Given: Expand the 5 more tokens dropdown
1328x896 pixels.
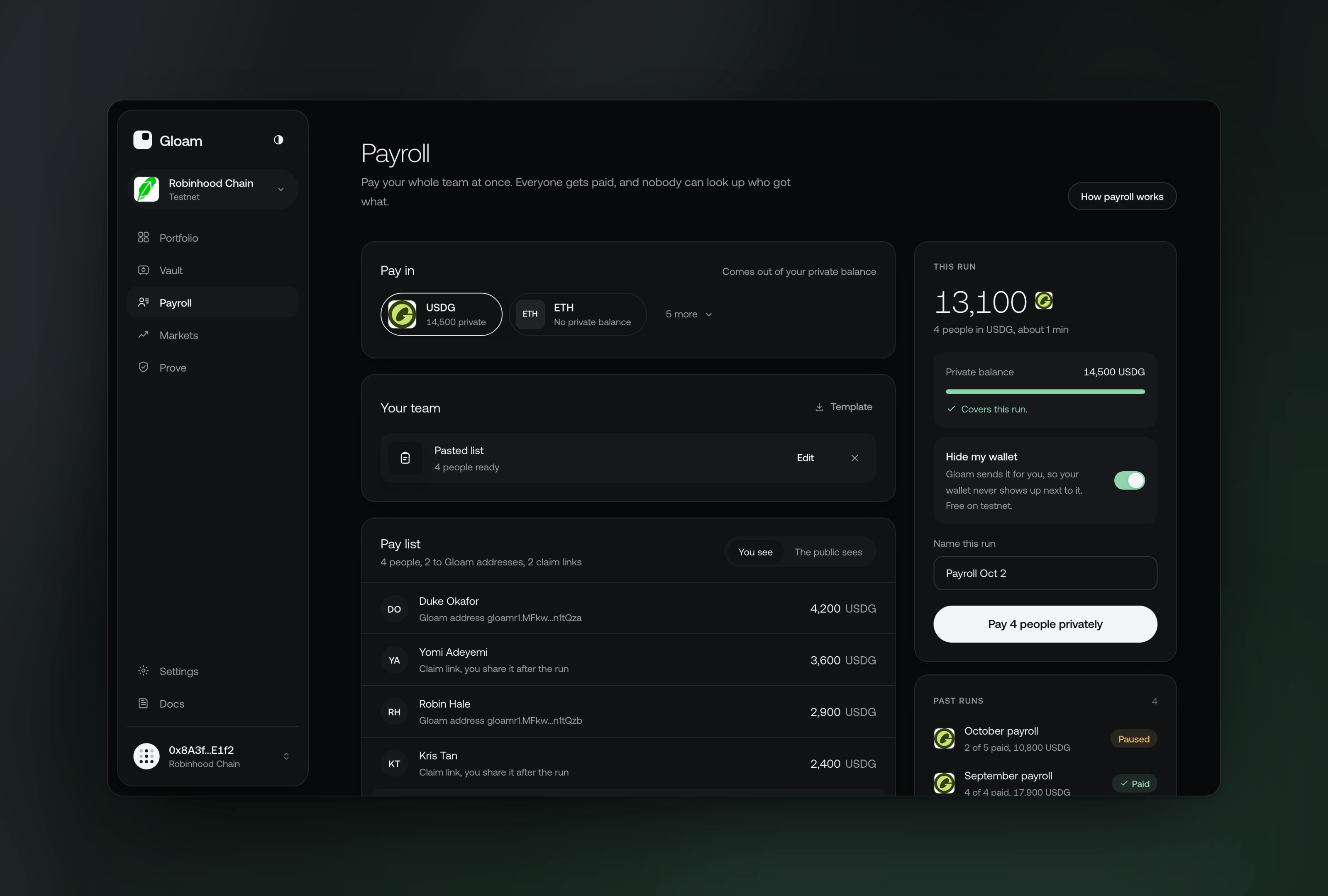Looking at the screenshot, I should (x=688, y=314).
